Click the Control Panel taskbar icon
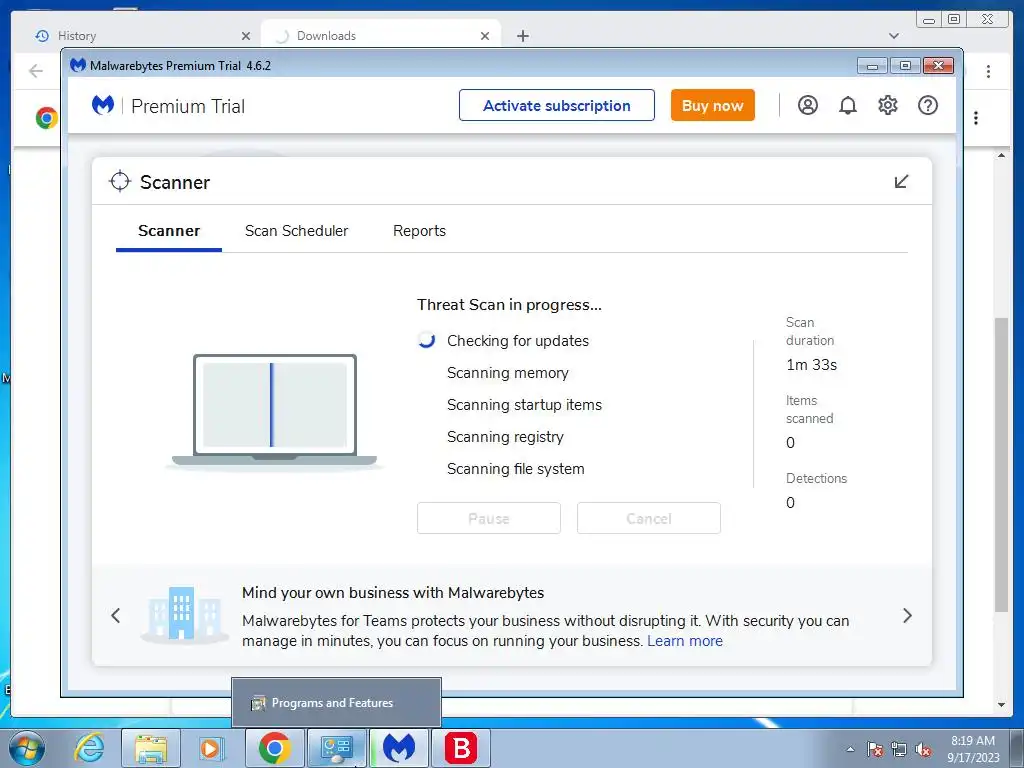1024x768 pixels. [x=336, y=748]
